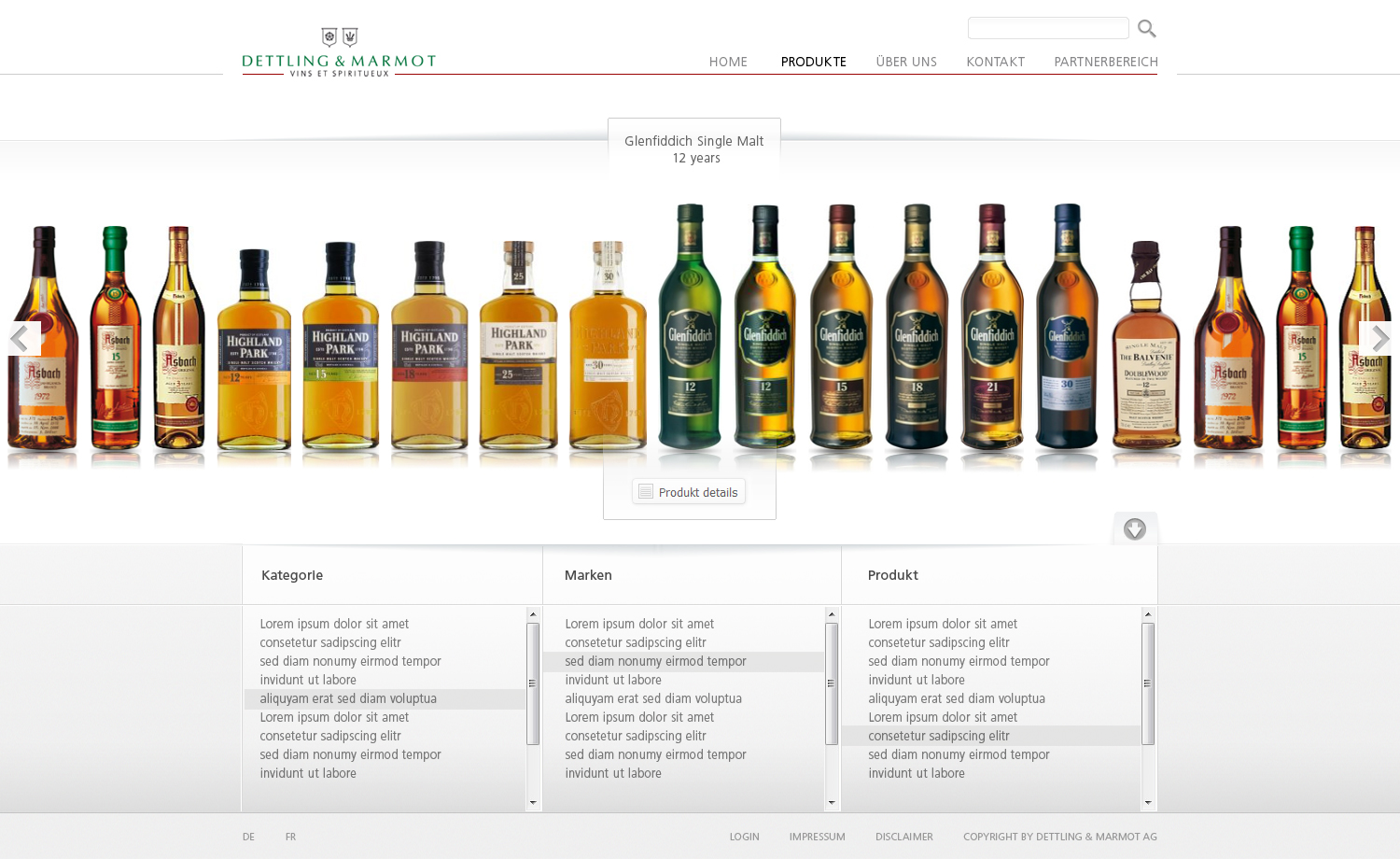Open the Impressum footer link

817,837
